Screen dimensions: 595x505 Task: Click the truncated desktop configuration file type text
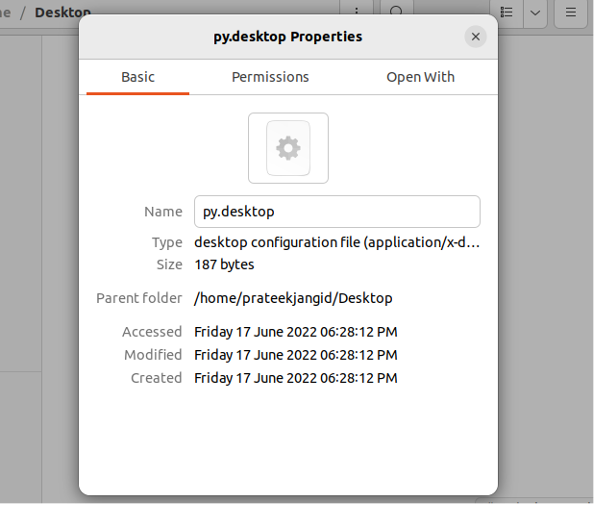[337, 242]
